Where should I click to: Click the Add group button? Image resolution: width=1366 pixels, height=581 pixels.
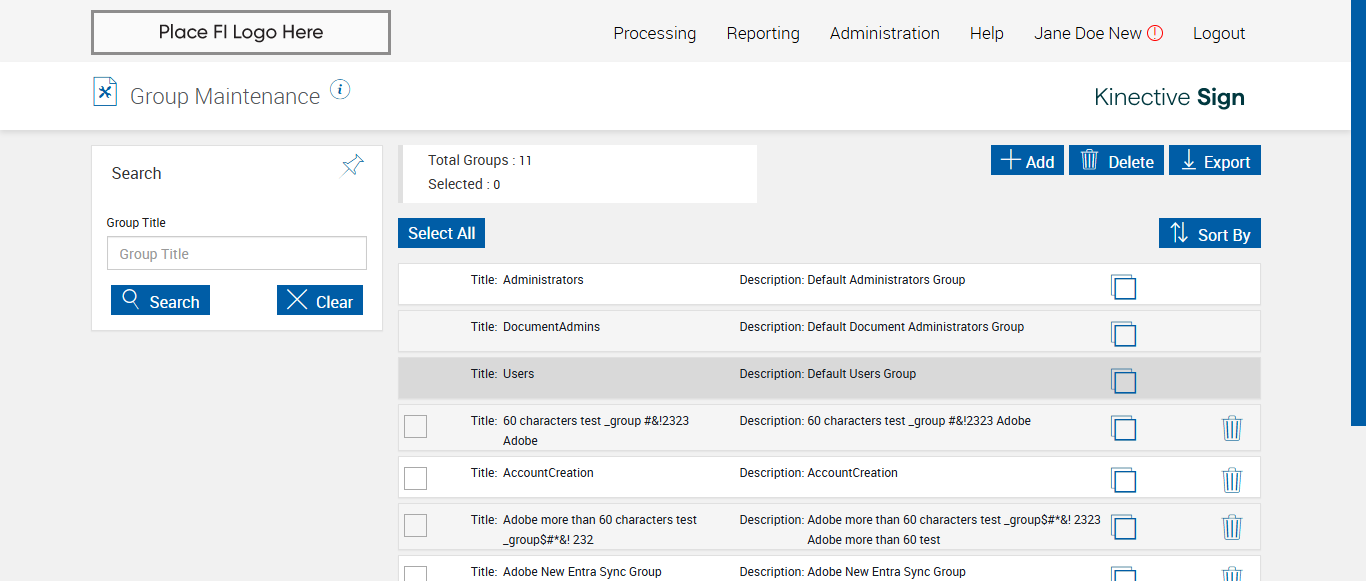click(1027, 161)
